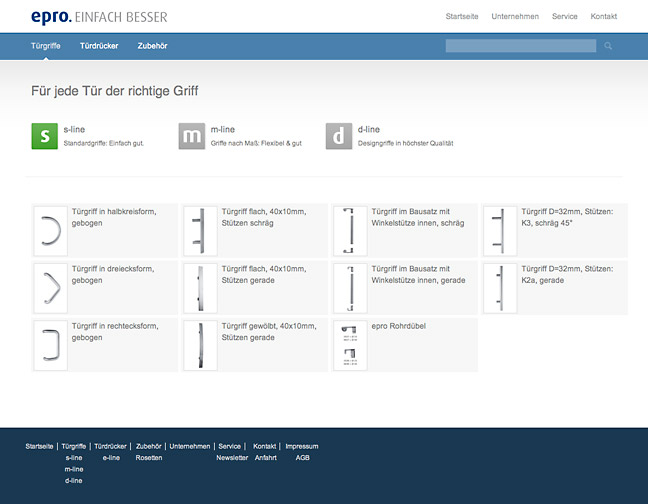Viewport: 648px width, 504px height.
Task: Select the gray d-line icon
Action: pyautogui.click(x=339, y=136)
